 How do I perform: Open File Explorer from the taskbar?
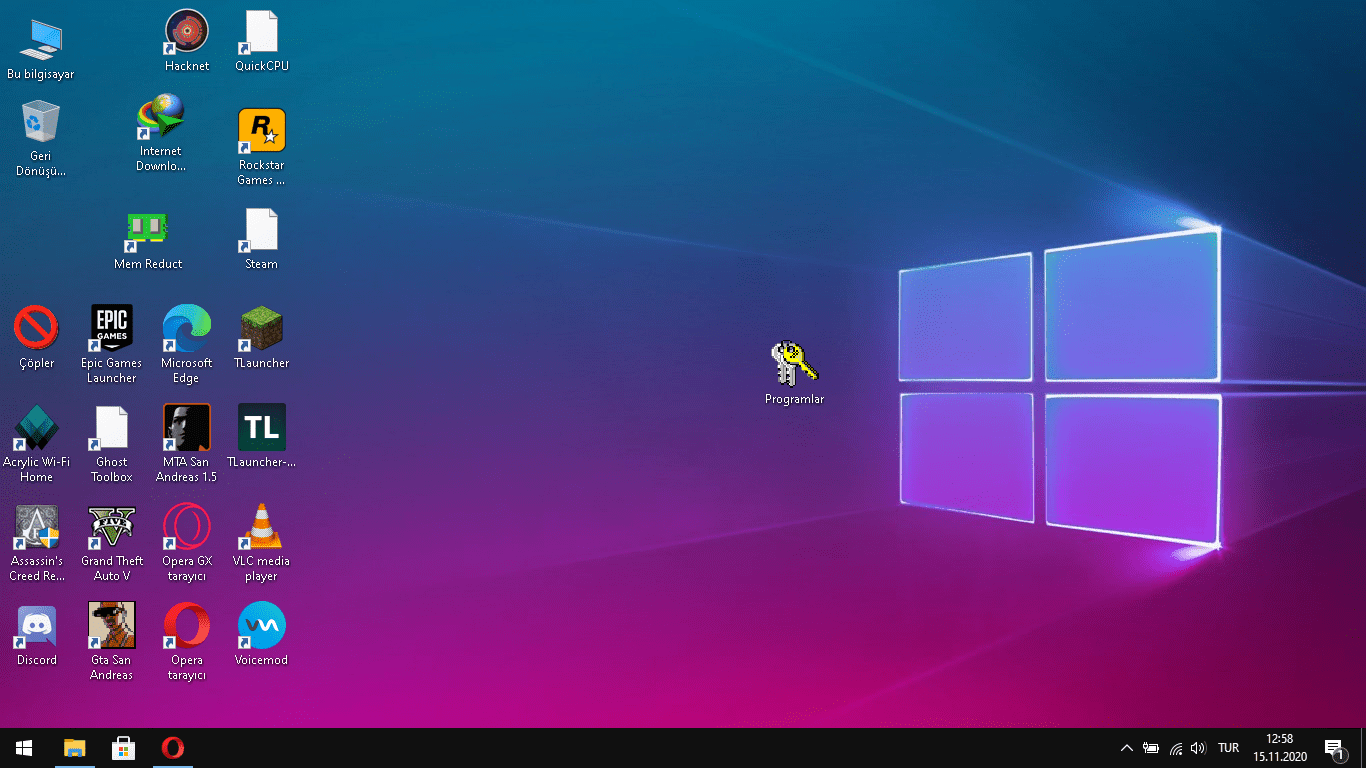click(x=75, y=748)
